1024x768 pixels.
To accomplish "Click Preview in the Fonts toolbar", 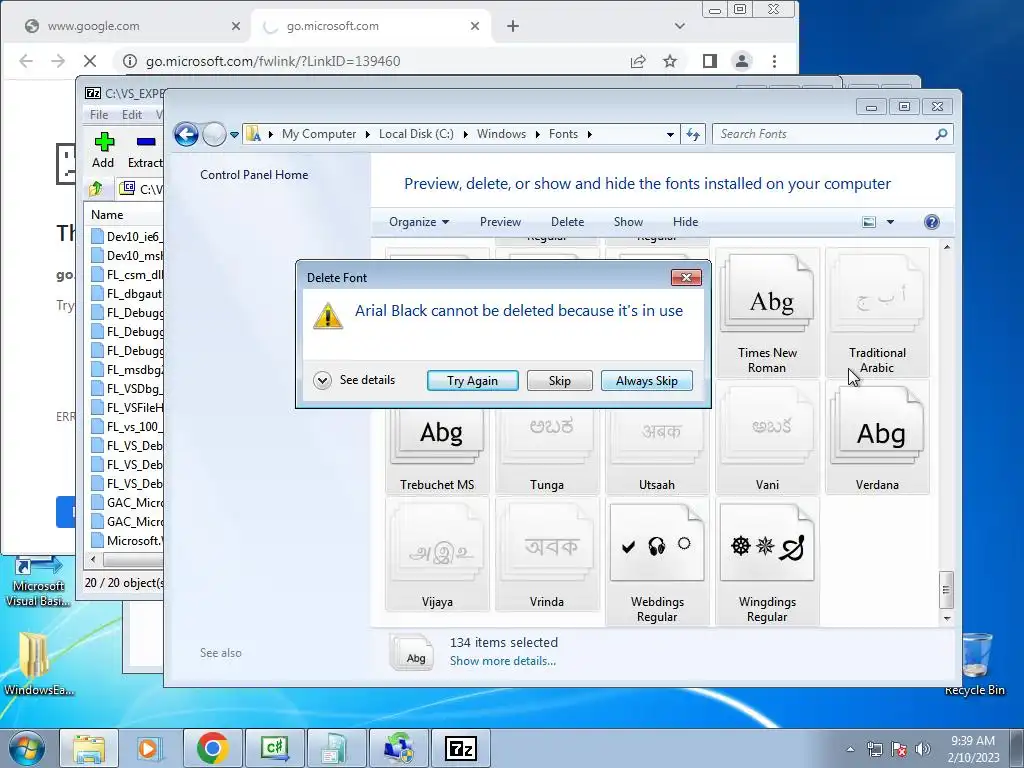I will click(x=500, y=222).
